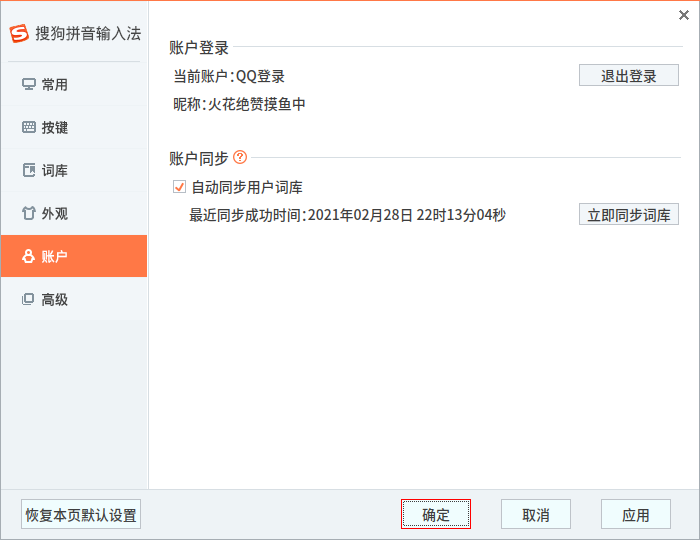The height and width of the screenshot is (540, 700).
Task: Confirm with the 确定 button
Action: click(436, 515)
